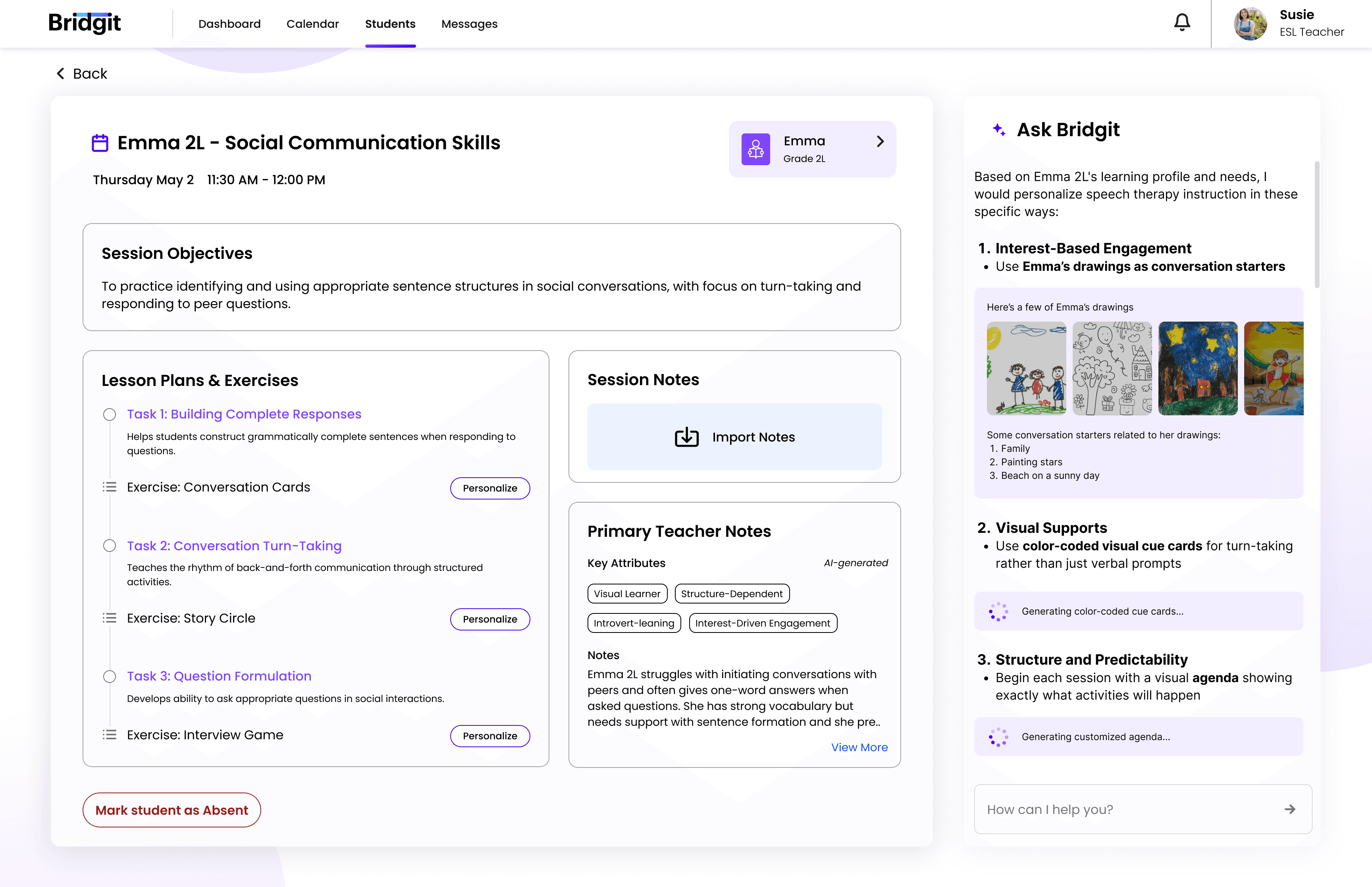
Task: Click 'Painting stars' conversation starter
Action: 1032,463
